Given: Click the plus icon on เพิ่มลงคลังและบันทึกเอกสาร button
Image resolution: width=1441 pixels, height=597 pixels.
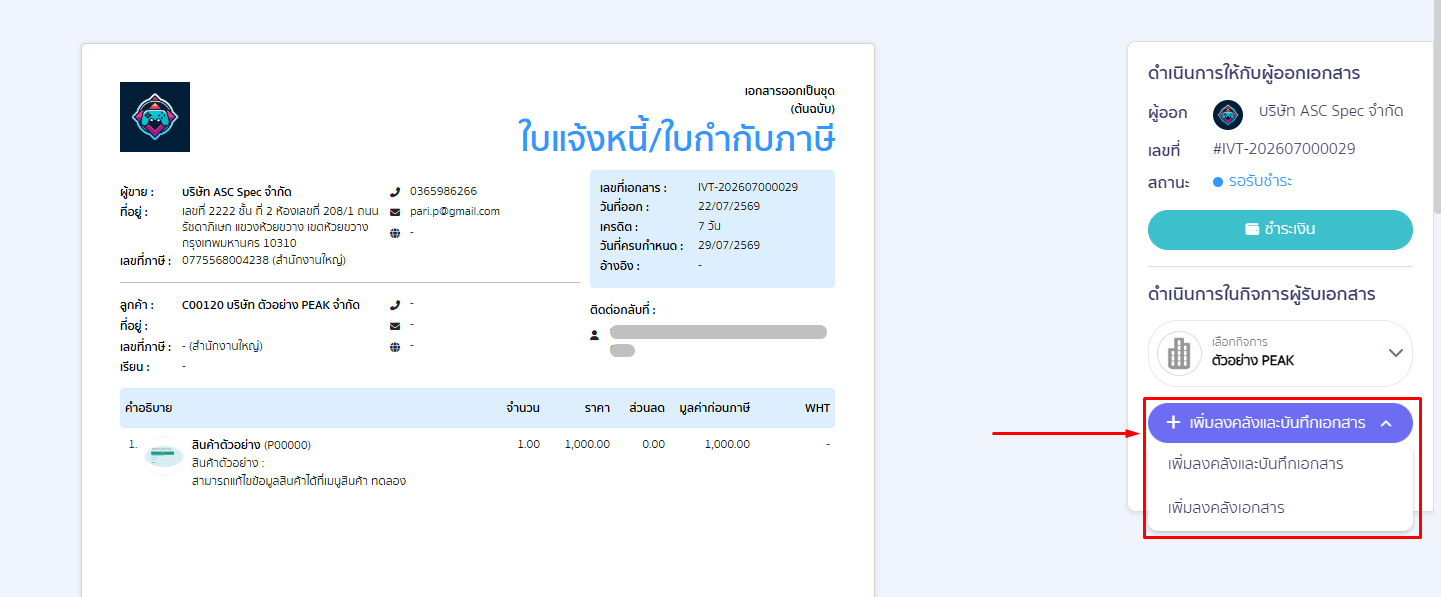Looking at the screenshot, I should coord(1174,423).
